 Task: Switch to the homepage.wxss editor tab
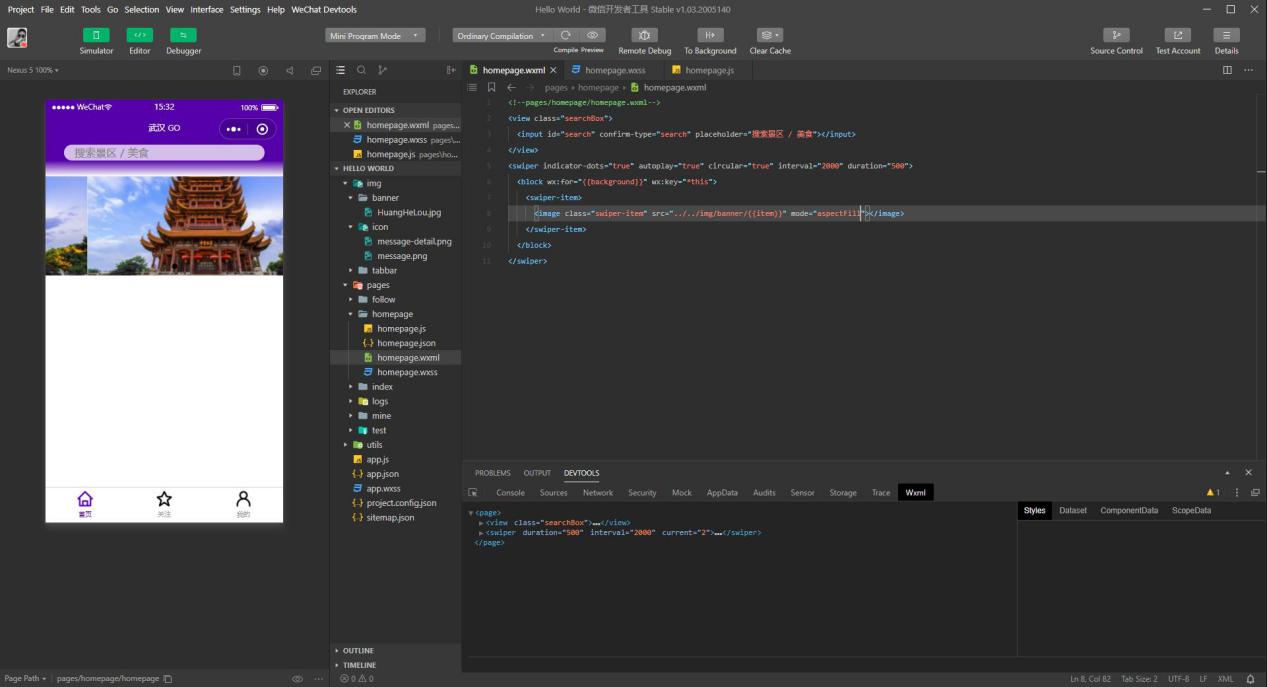pyautogui.click(x=615, y=70)
